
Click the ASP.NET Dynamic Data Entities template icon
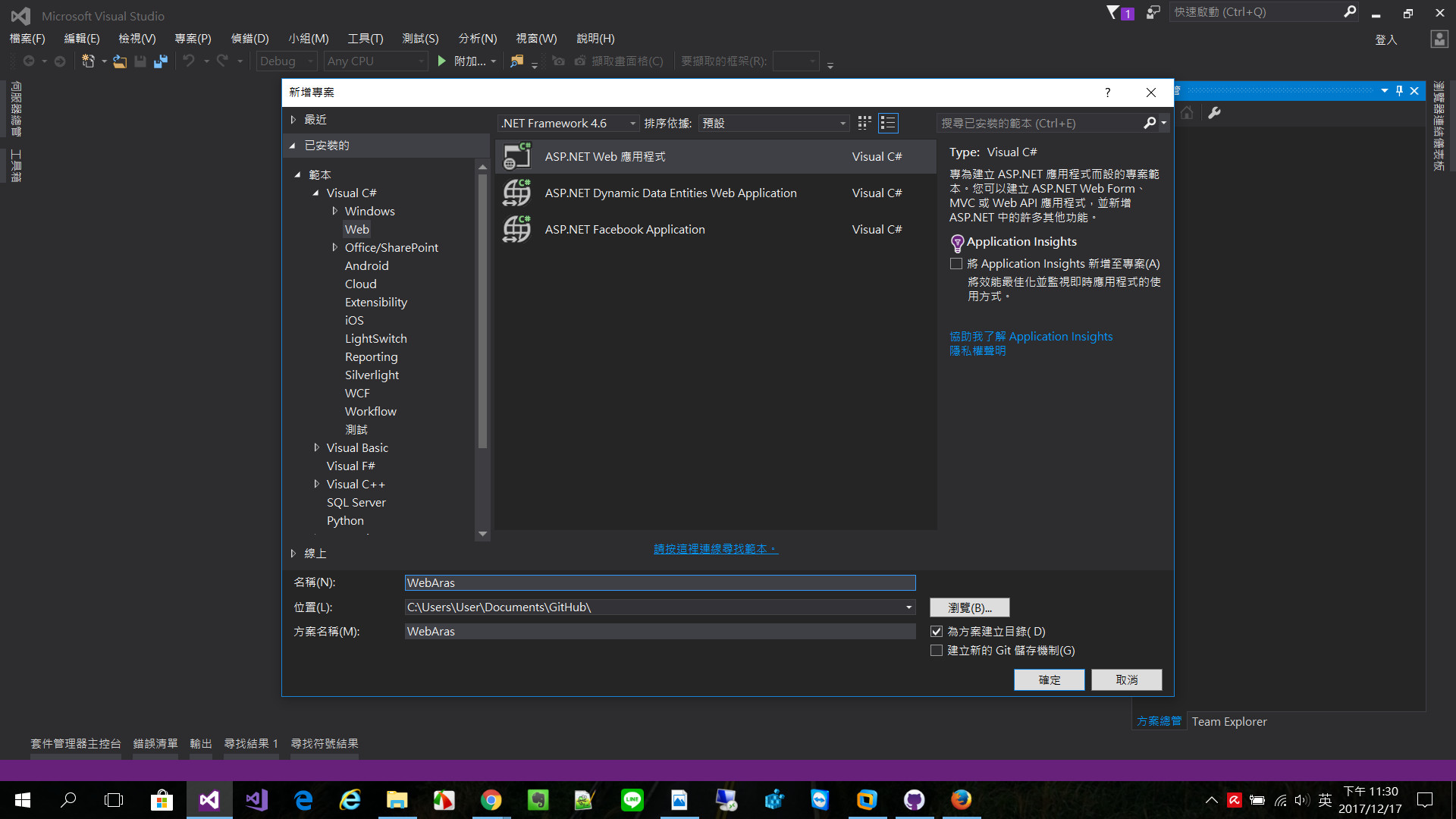tap(516, 193)
